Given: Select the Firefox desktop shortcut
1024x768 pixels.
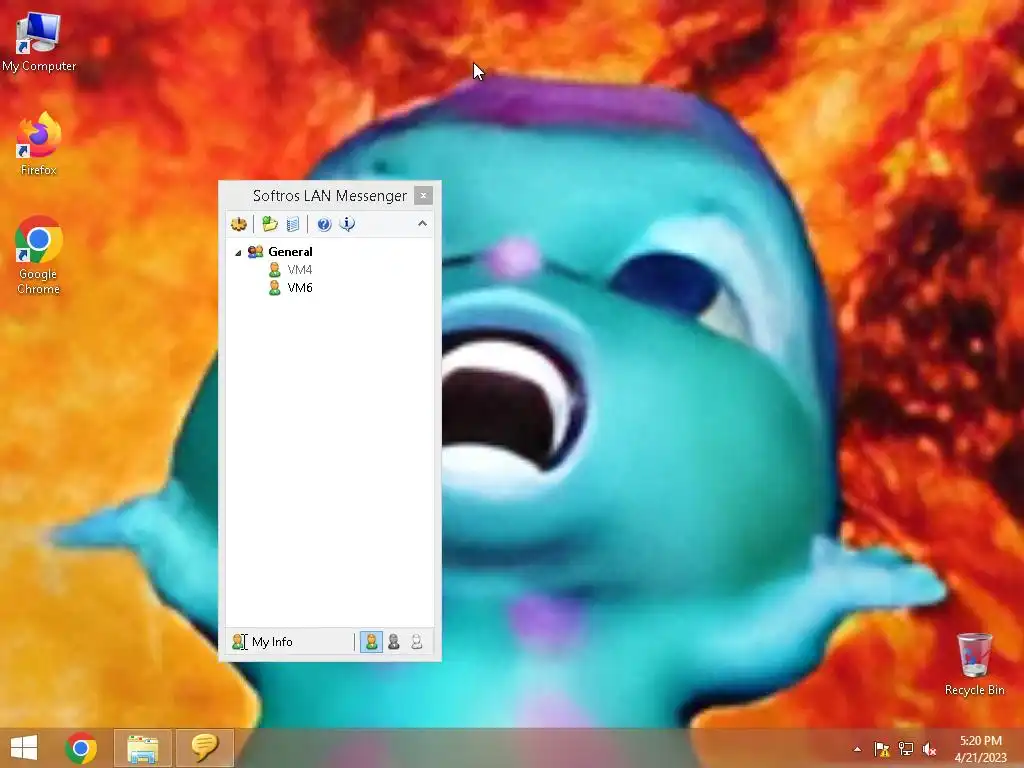Looking at the screenshot, I should tap(39, 144).
